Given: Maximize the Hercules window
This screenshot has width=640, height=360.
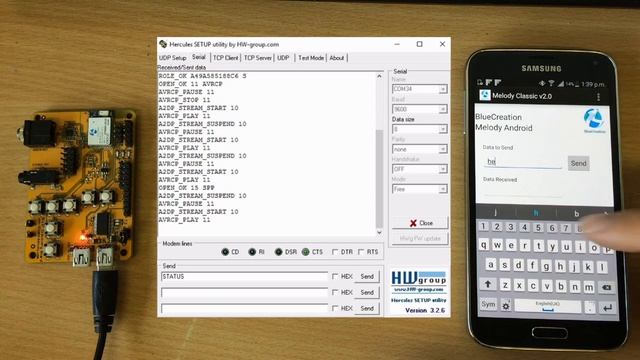Looking at the screenshot, I should (419, 44).
